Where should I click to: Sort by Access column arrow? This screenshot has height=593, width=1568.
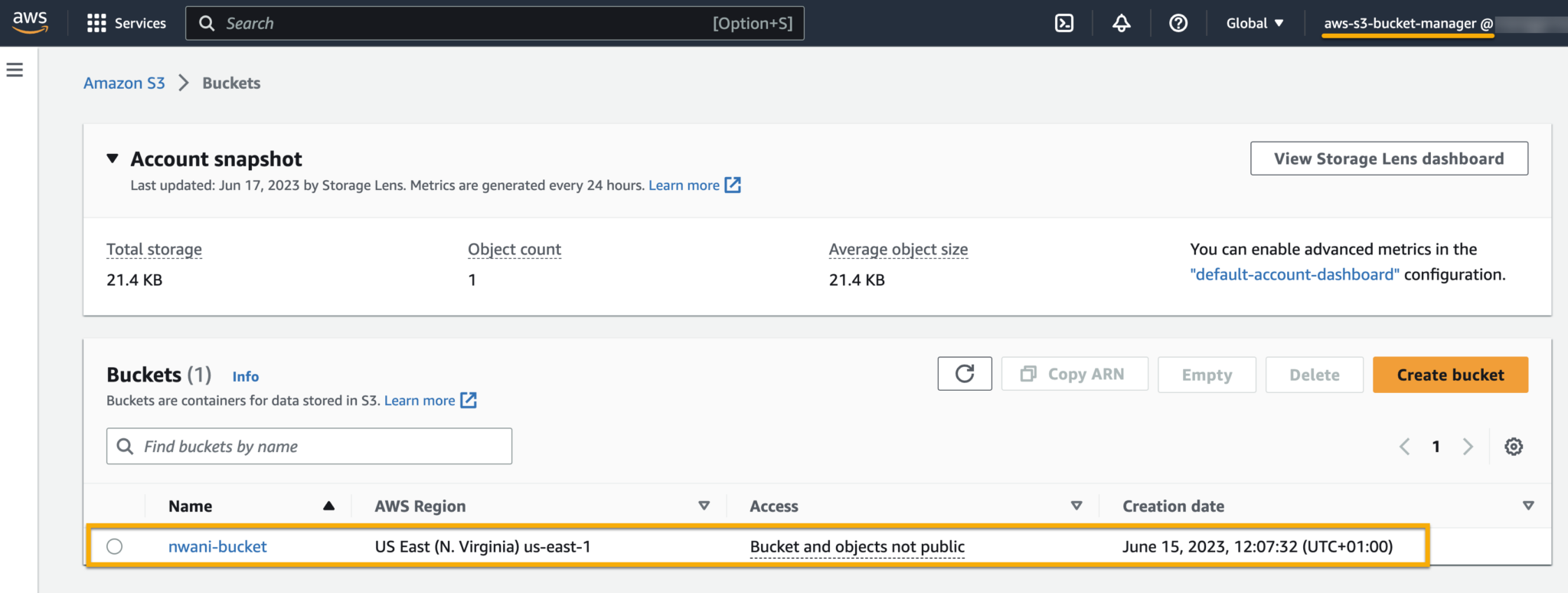[1076, 506]
